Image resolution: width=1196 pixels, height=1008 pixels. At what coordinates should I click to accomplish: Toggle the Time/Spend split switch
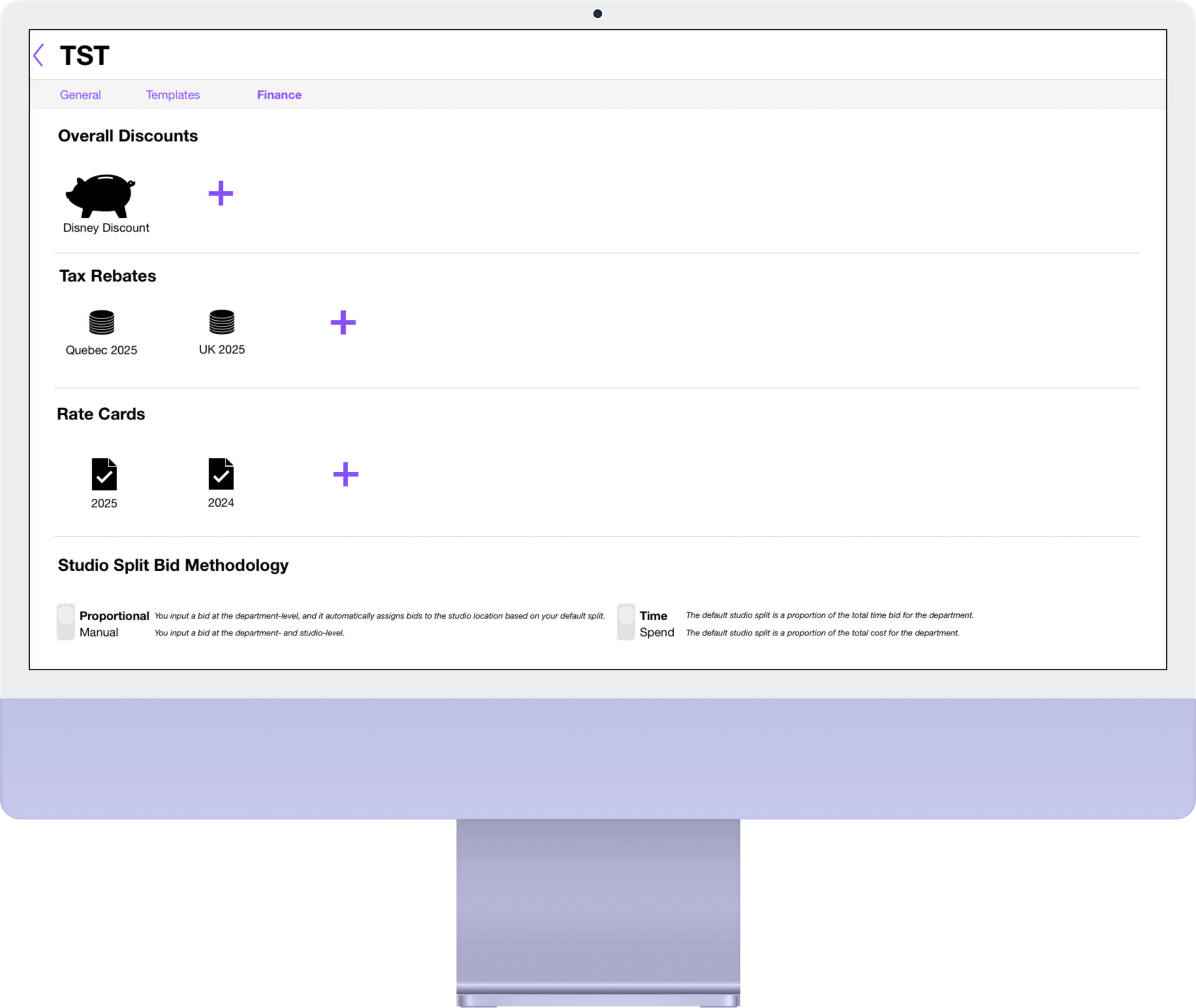pos(626,622)
